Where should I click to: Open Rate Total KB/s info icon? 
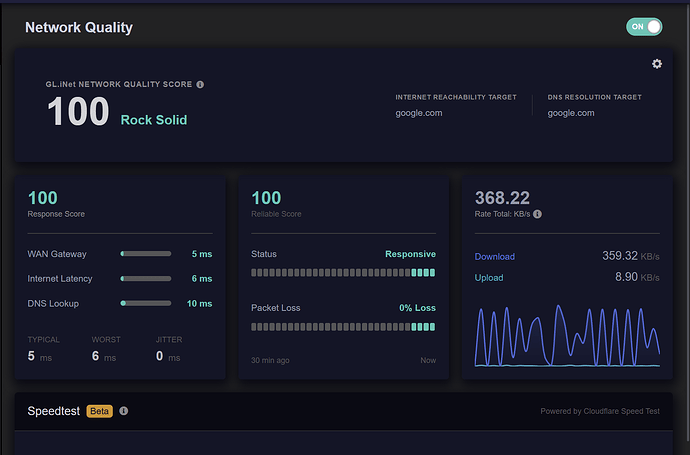tap(537, 214)
